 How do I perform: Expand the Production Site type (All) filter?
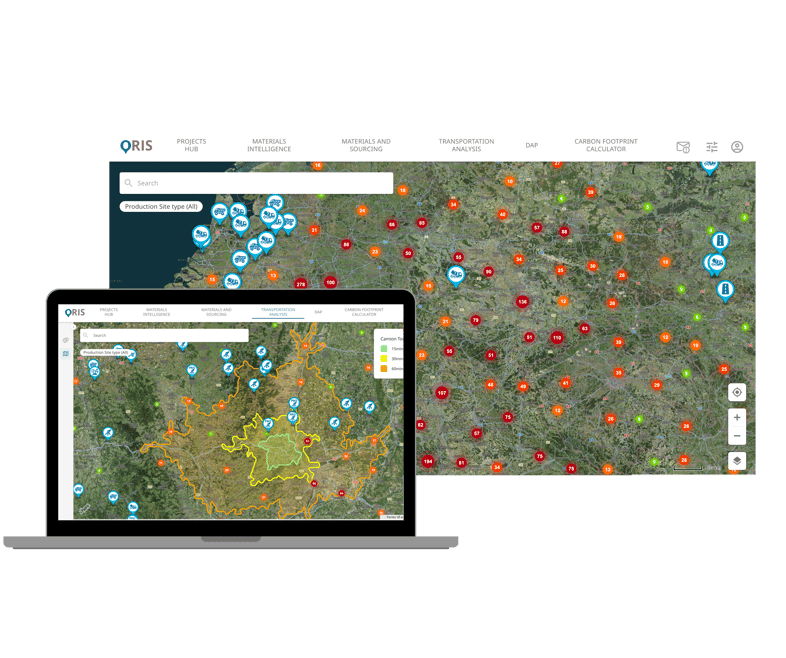pos(161,206)
